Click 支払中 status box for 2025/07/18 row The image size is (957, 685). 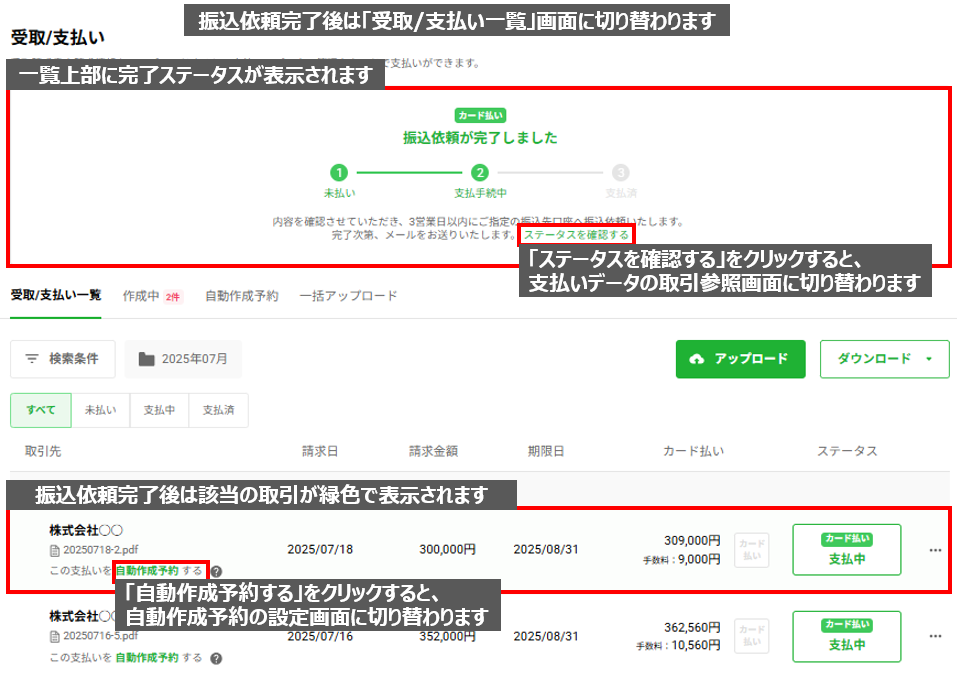[x=847, y=549]
